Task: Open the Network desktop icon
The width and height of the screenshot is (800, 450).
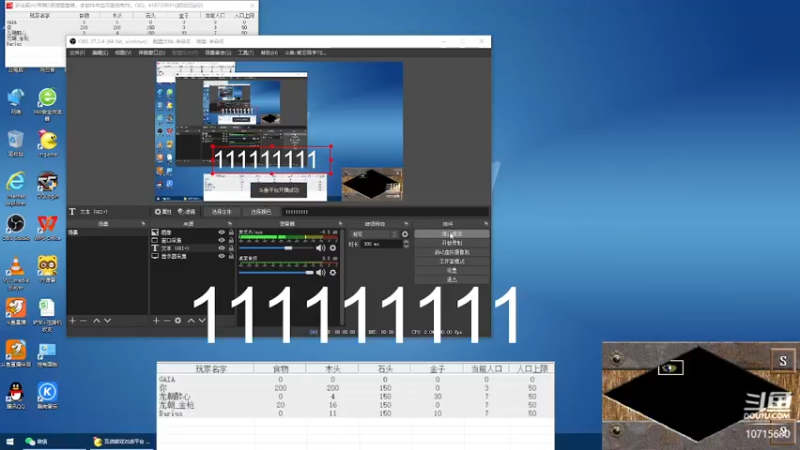Action: tap(16, 101)
